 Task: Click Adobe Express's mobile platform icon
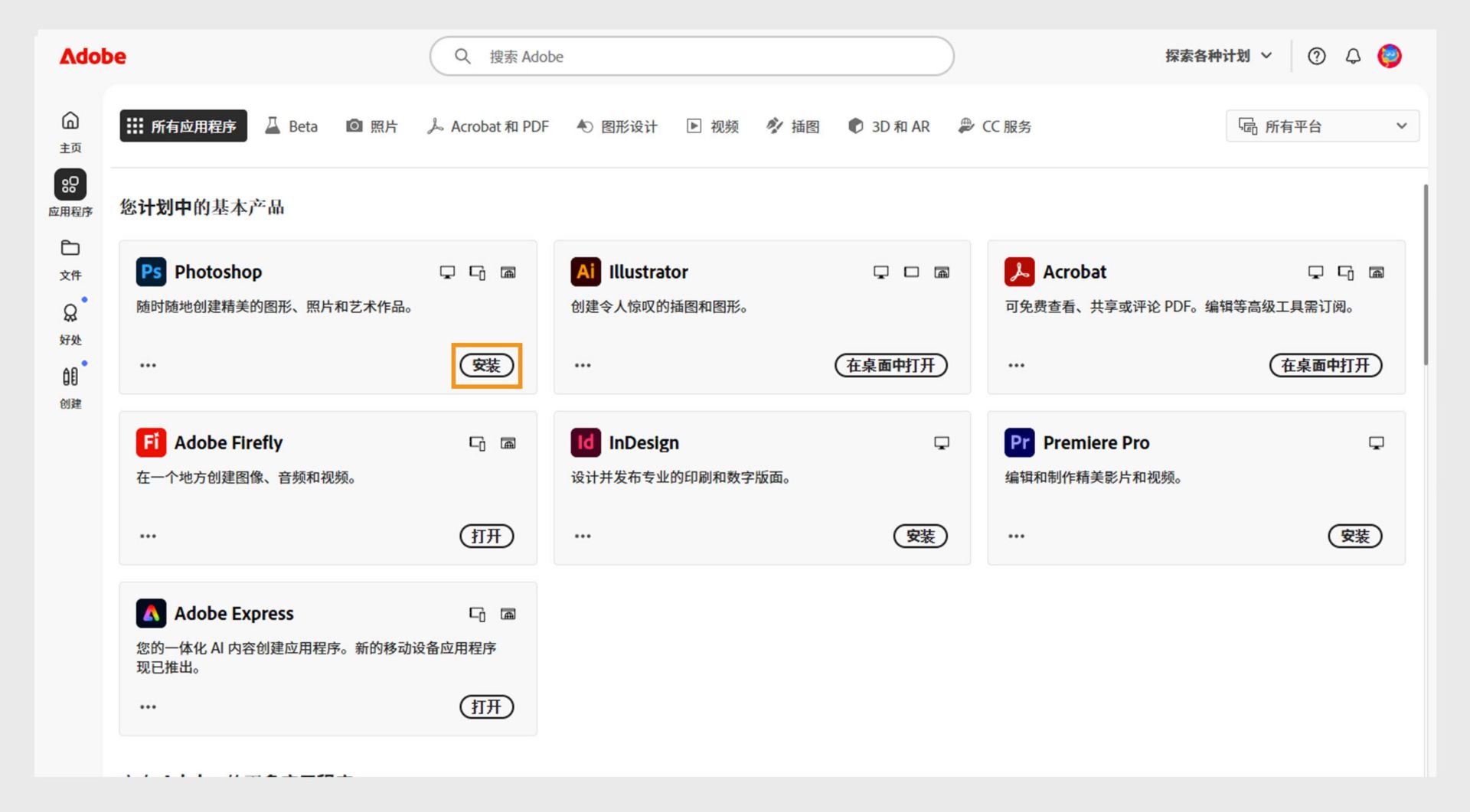click(x=478, y=614)
